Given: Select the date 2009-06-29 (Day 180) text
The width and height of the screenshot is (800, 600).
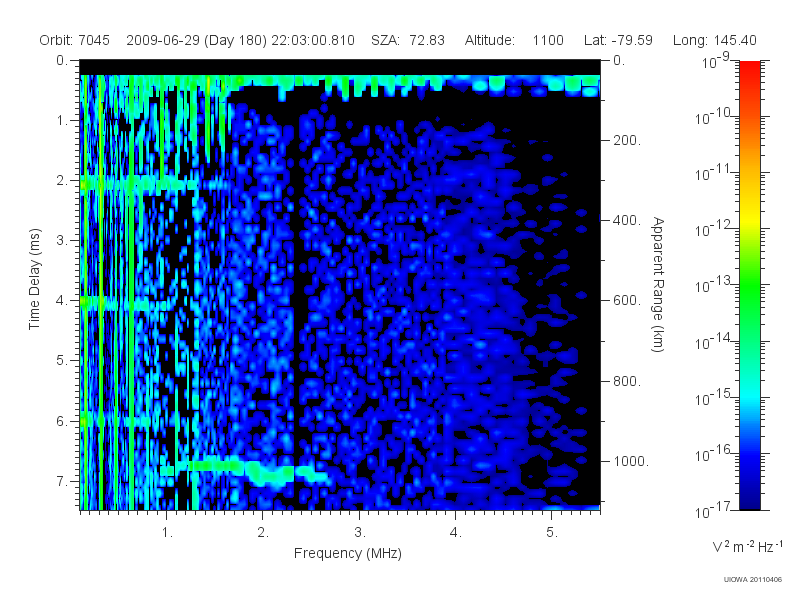Looking at the screenshot, I should 196,40.
